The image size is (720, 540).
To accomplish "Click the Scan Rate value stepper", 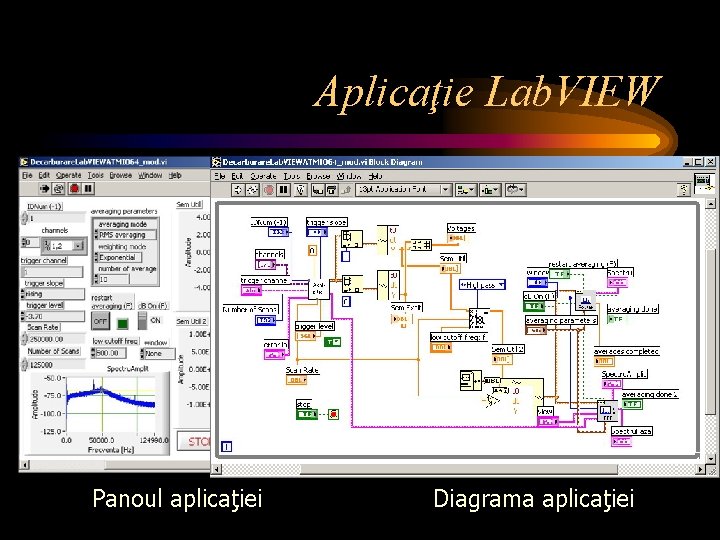I will (24, 339).
